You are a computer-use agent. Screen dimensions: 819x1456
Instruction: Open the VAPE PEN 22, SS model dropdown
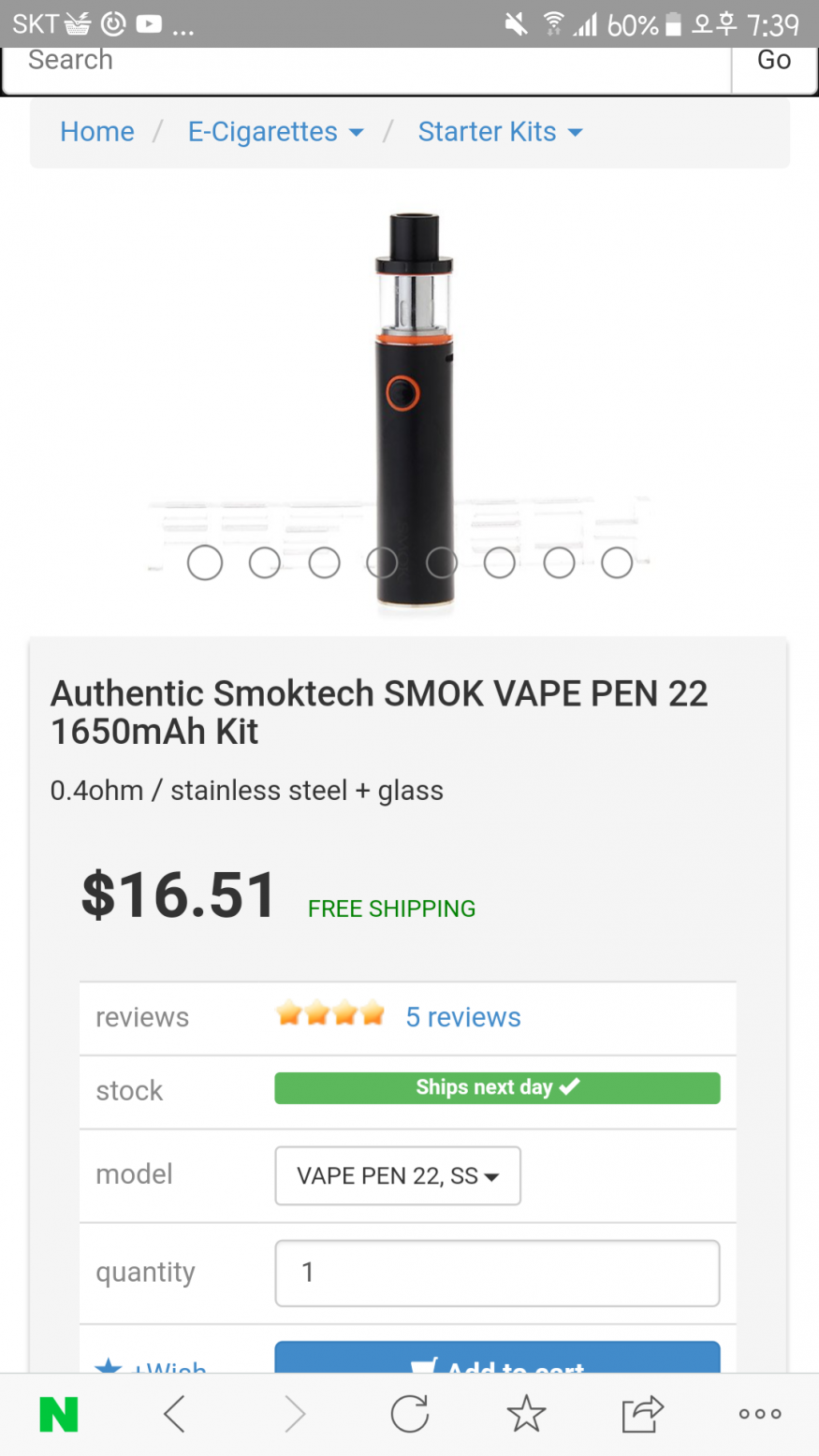[x=398, y=1175]
